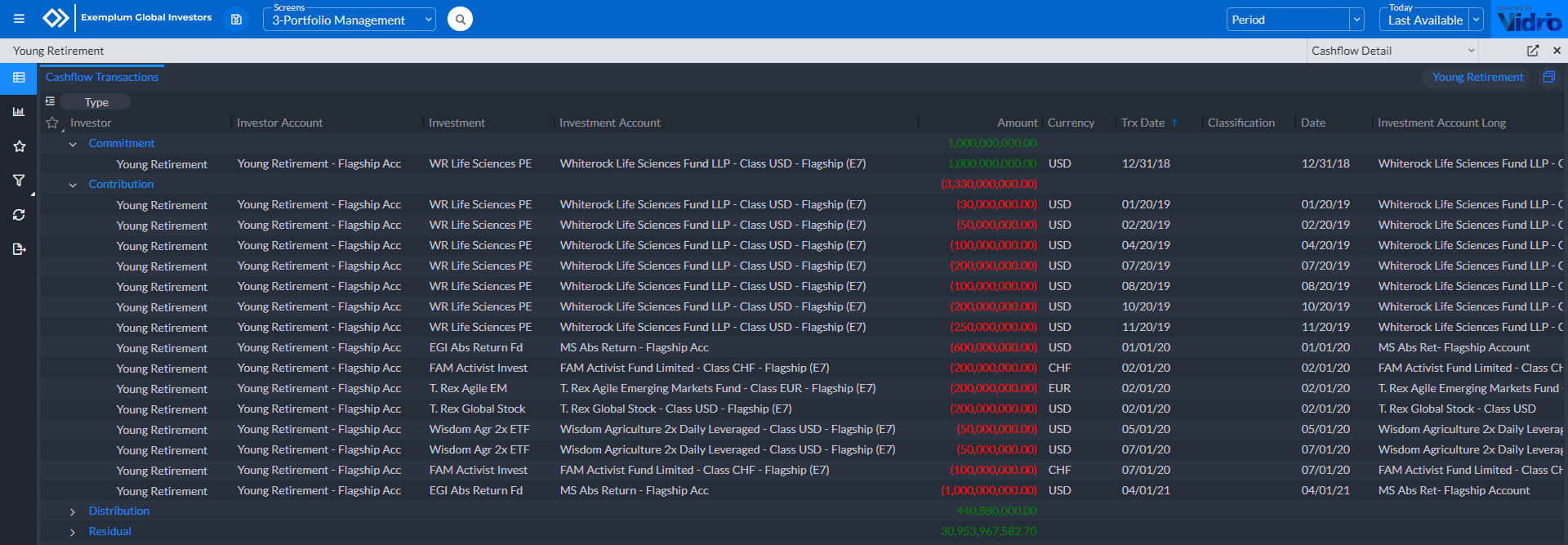This screenshot has width=1568, height=545.
Task: Sort by Investment Account Long header
Action: pos(1441,123)
